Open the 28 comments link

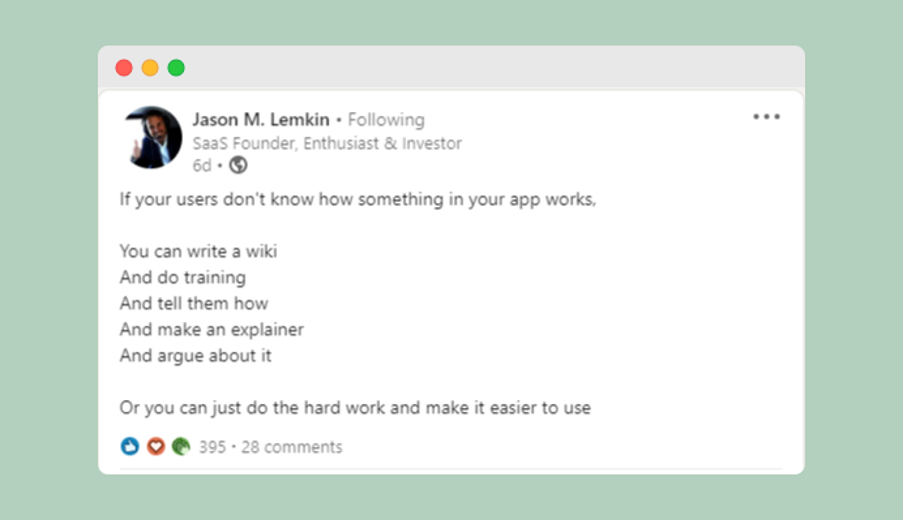[x=292, y=447]
